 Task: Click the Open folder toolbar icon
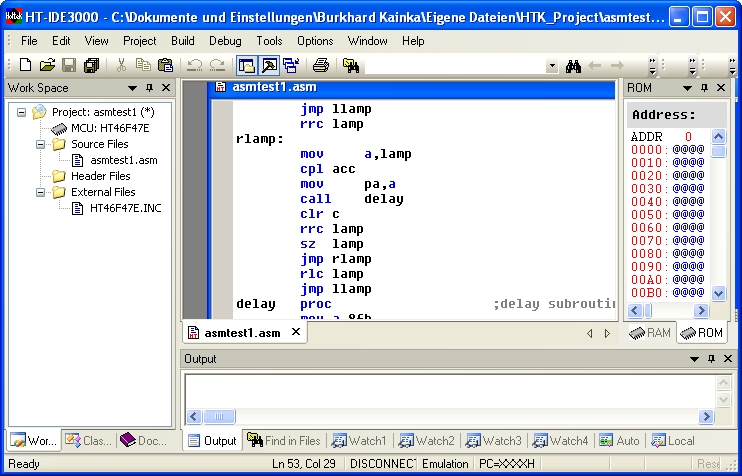coord(47,66)
